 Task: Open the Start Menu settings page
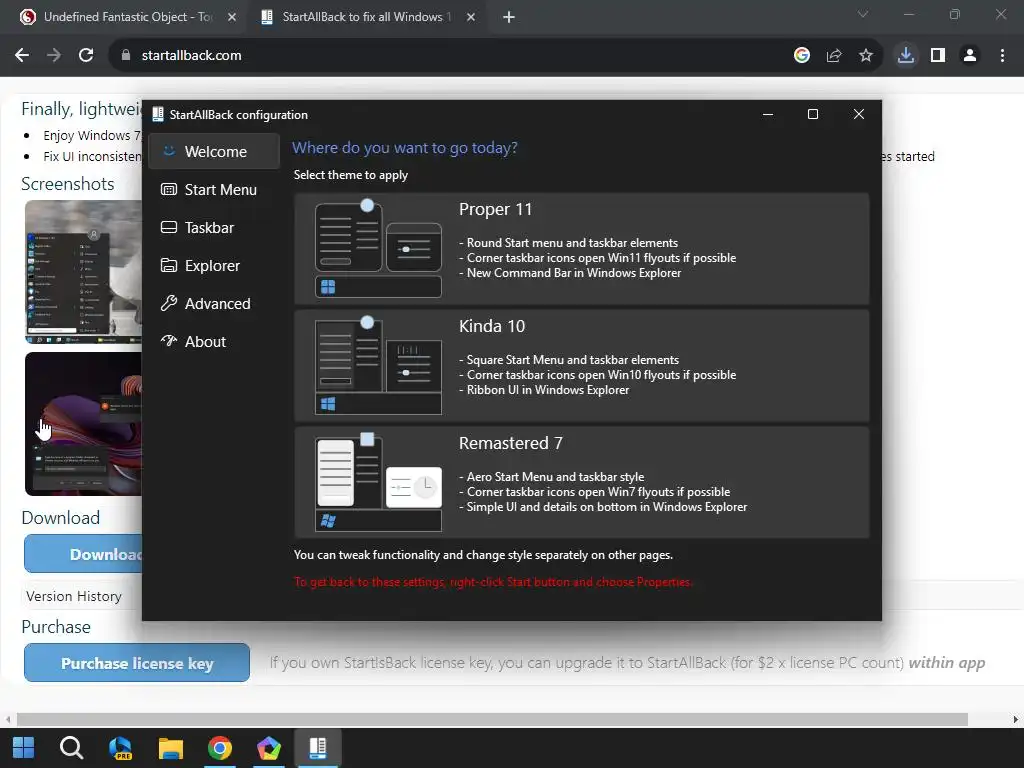pos(214,189)
